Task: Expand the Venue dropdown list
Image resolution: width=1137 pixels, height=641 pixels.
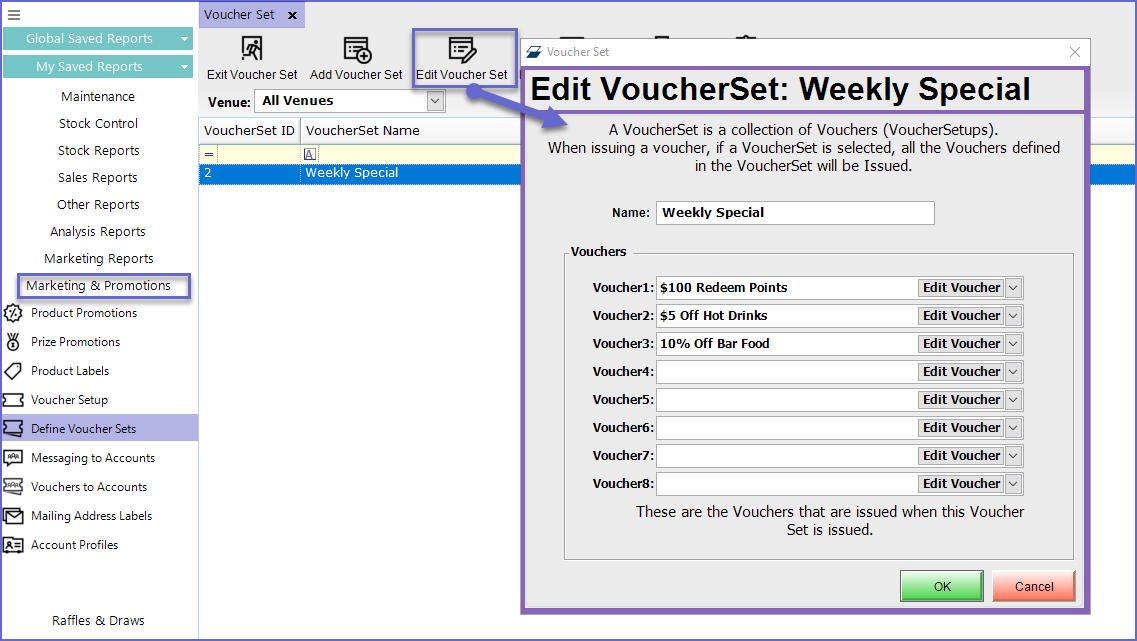Action: [435, 101]
